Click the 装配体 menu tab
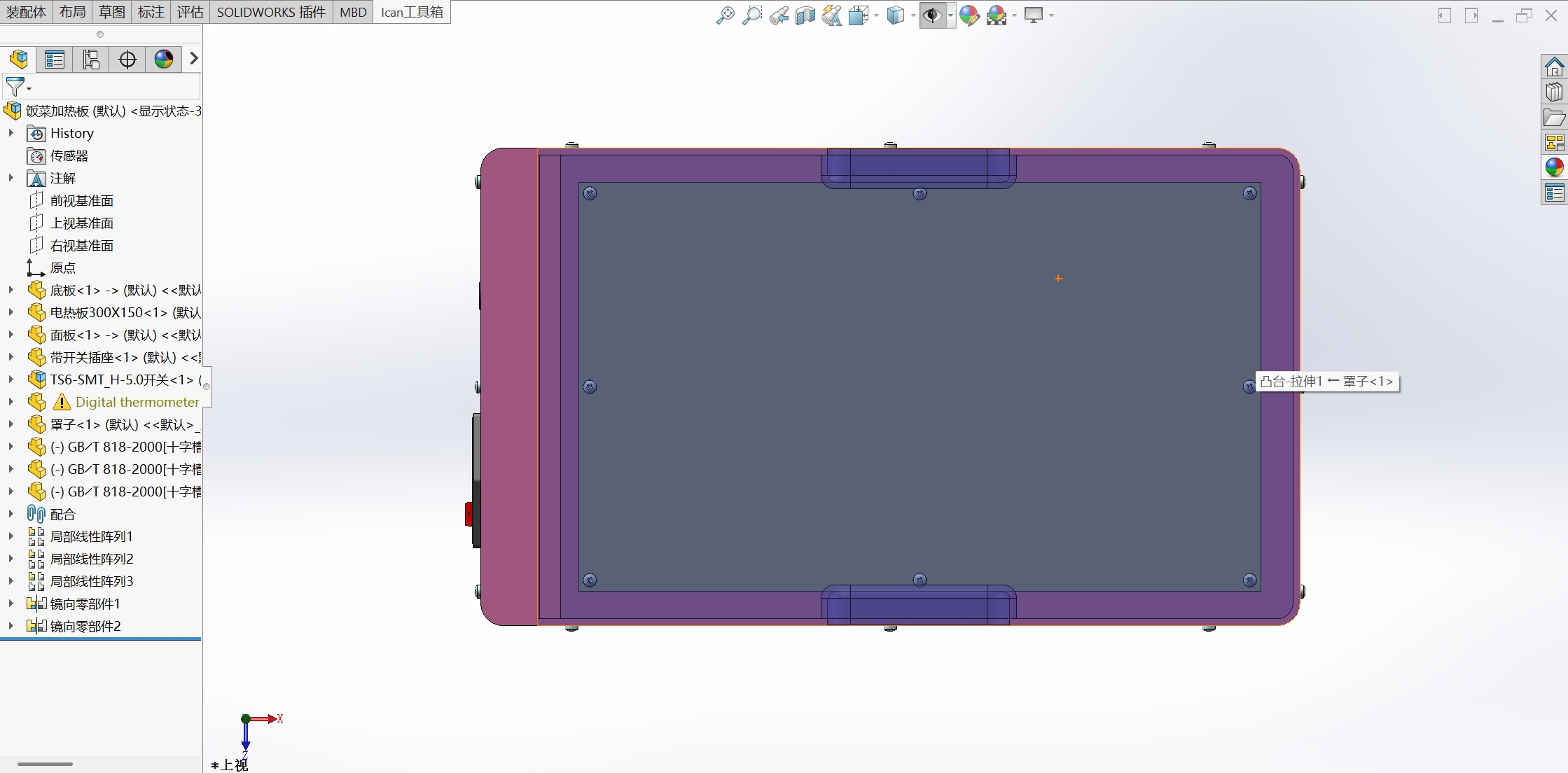1568x773 pixels. pyautogui.click(x=24, y=12)
